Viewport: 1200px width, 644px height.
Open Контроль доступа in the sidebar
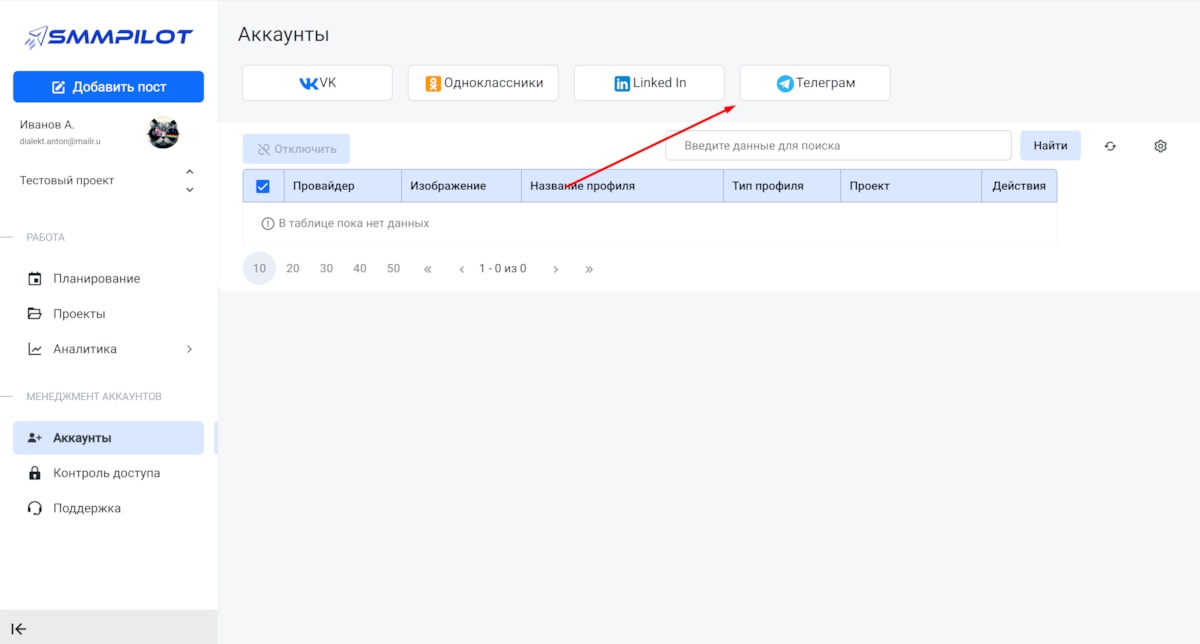coord(106,473)
